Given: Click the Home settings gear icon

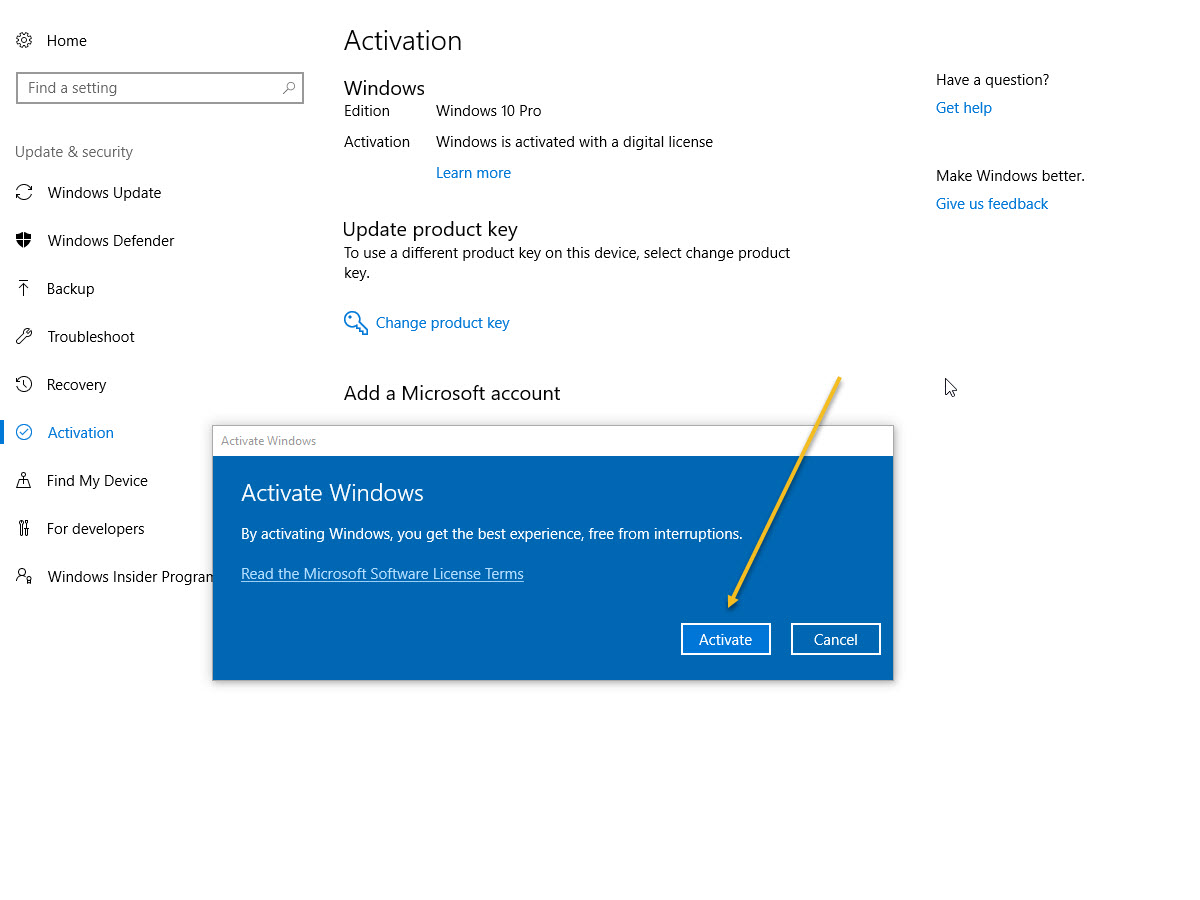Looking at the screenshot, I should coord(24,40).
